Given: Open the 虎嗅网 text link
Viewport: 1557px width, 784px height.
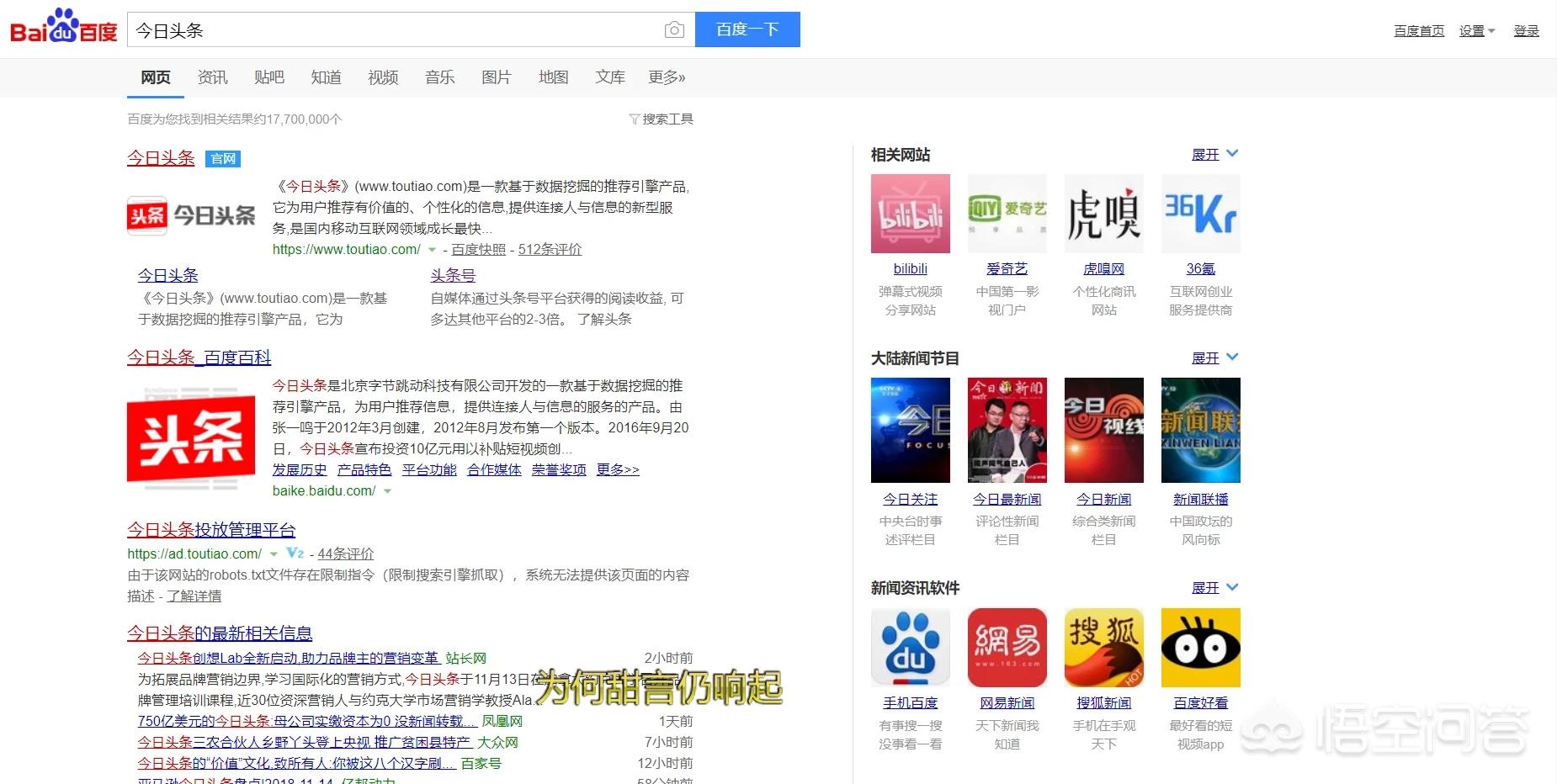Looking at the screenshot, I should pyautogui.click(x=1103, y=269).
